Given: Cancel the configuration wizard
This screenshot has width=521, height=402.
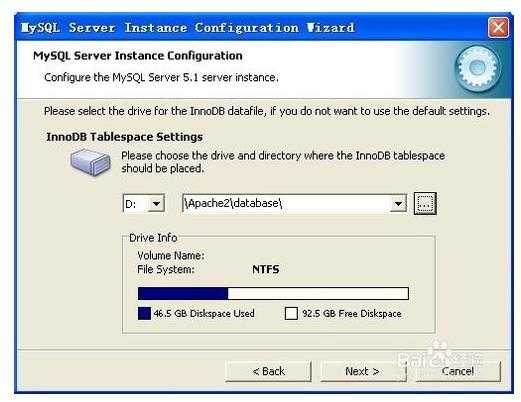Looking at the screenshot, I should coord(458,371).
